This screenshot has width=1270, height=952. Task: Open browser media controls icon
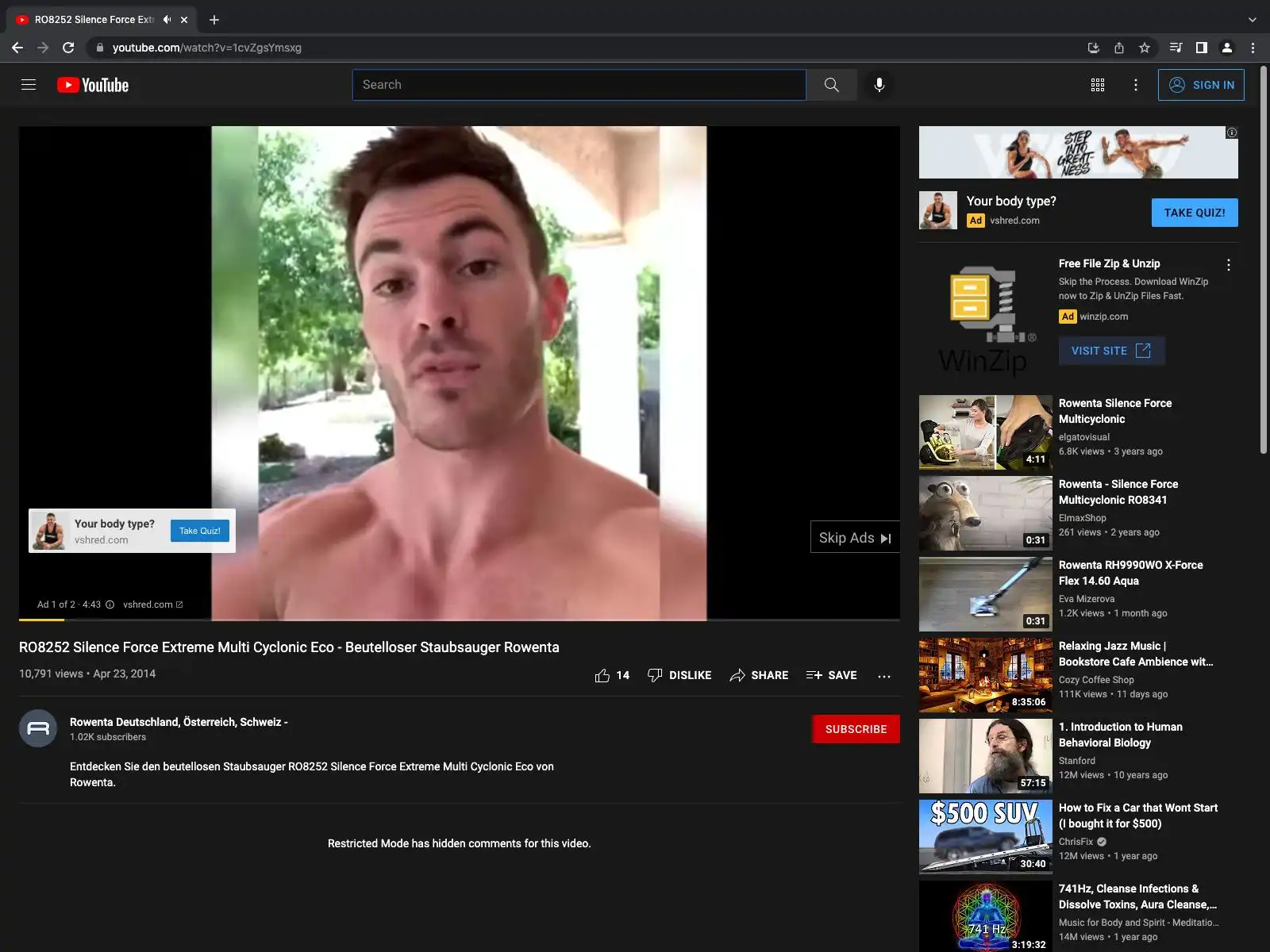1176,48
